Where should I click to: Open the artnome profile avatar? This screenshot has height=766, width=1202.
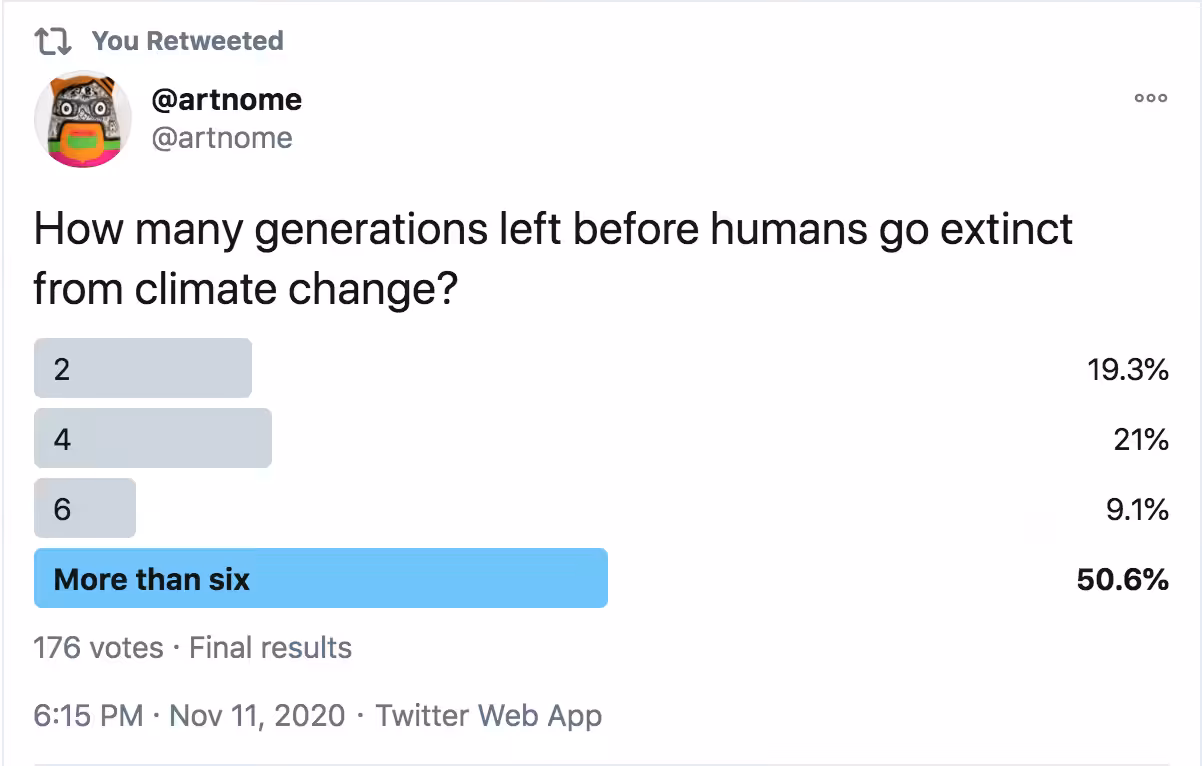[84, 119]
